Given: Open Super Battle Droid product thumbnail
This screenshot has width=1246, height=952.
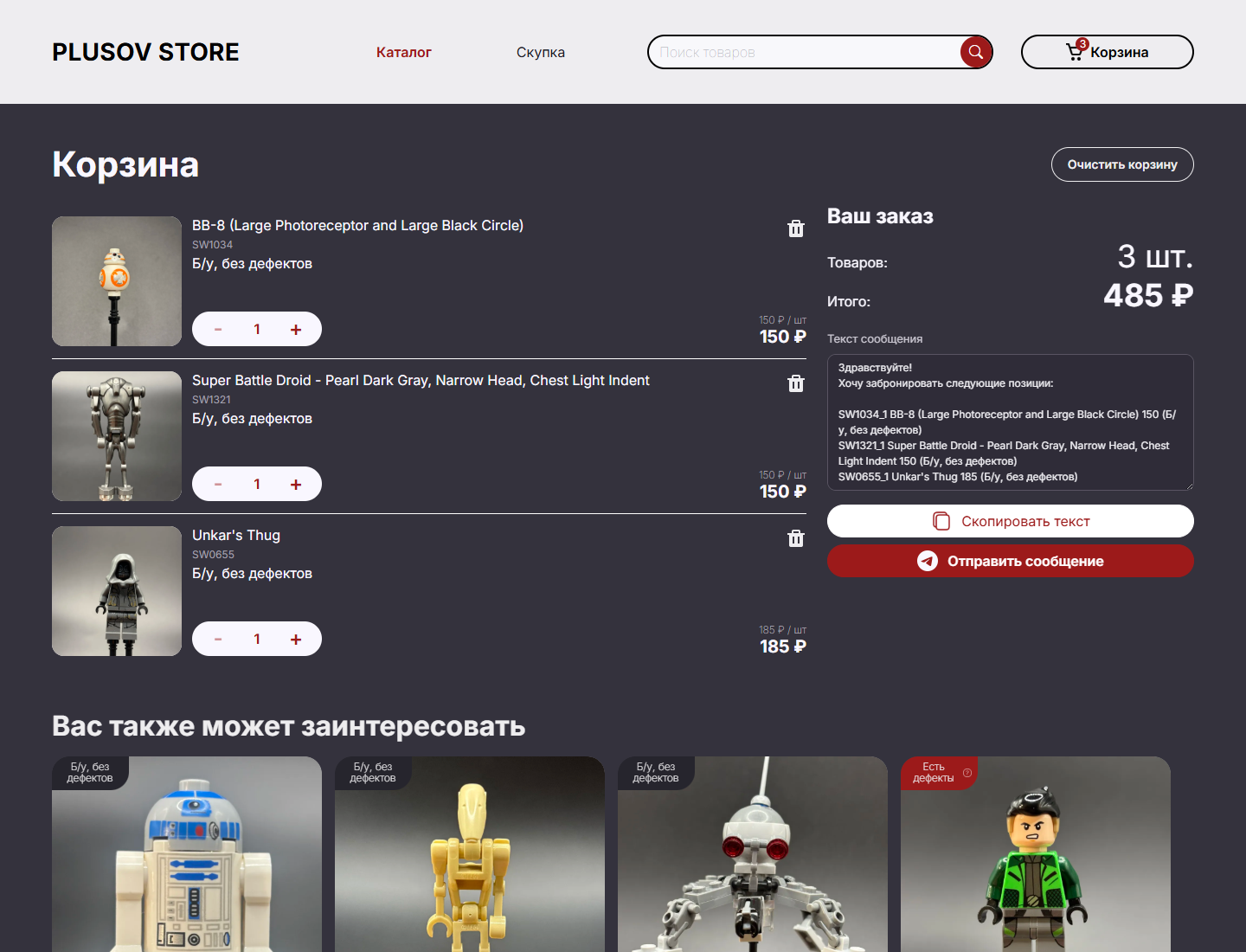Looking at the screenshot, I should [117, 436].
